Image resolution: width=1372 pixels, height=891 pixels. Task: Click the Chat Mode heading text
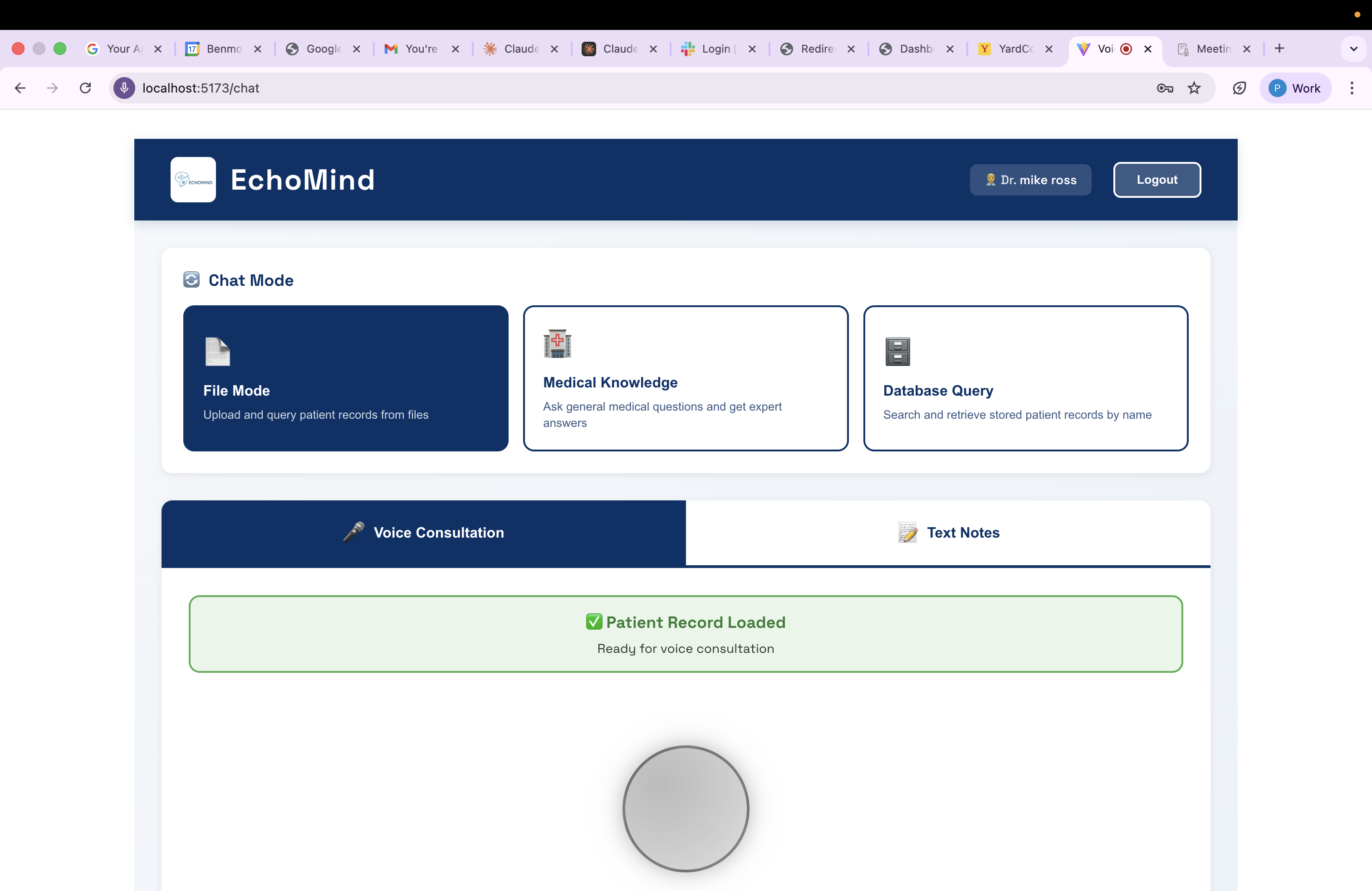pyautogui.click(x=251, y=280)
